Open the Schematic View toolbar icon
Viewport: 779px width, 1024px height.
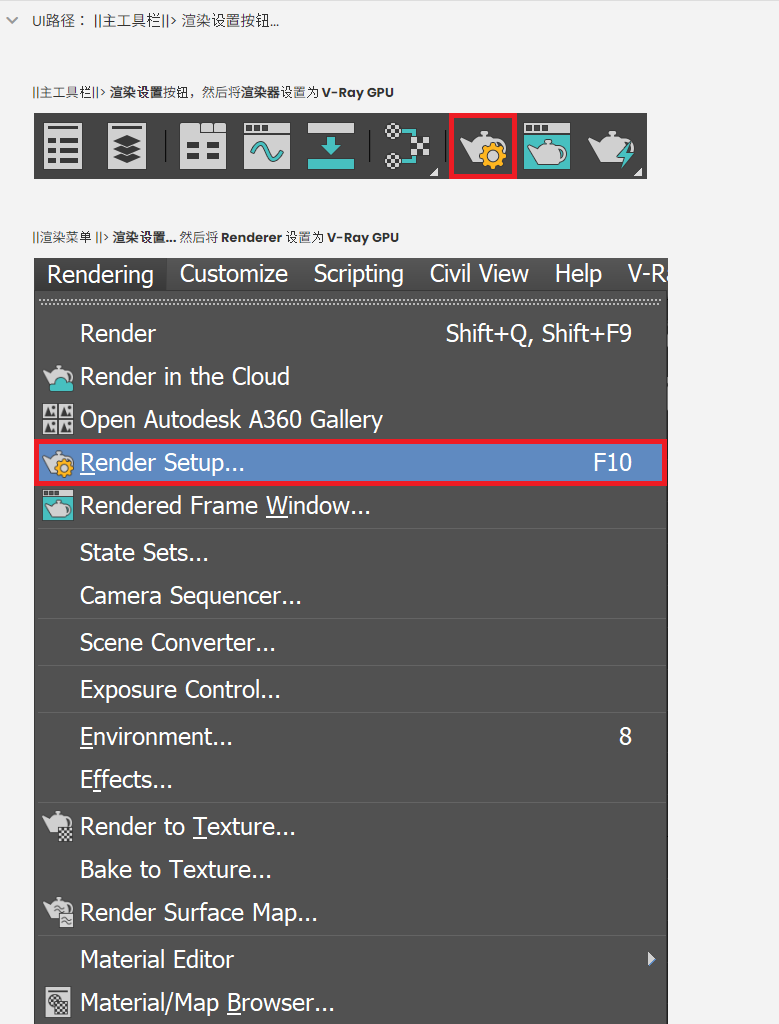[x=409, y=146]
